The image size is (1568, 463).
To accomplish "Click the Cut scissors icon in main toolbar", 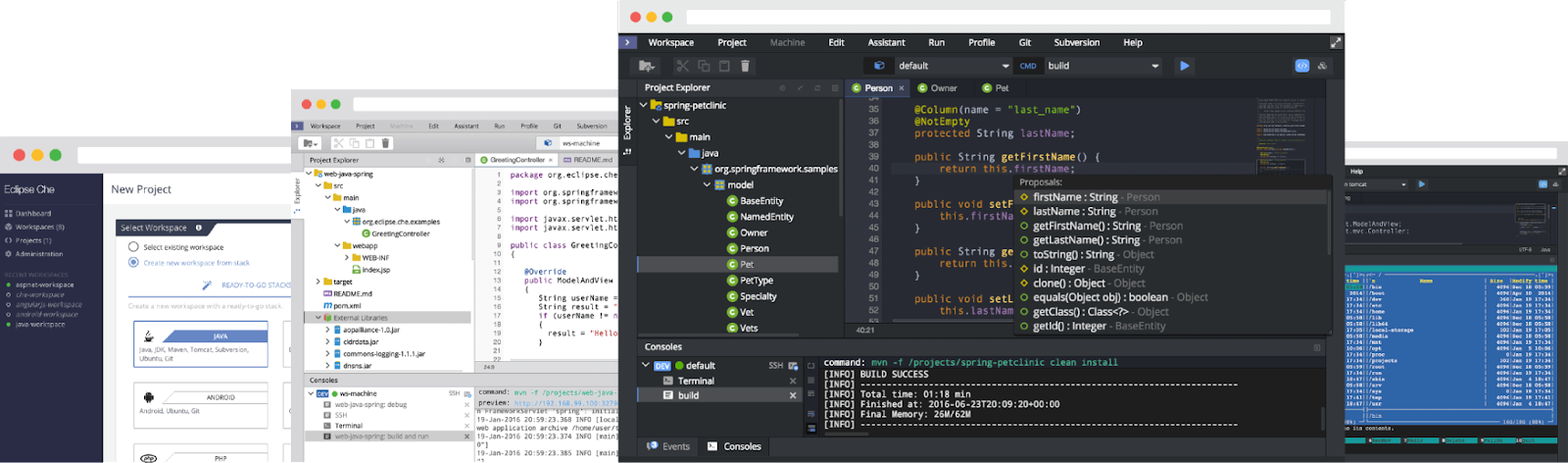I will coord(683,66).
